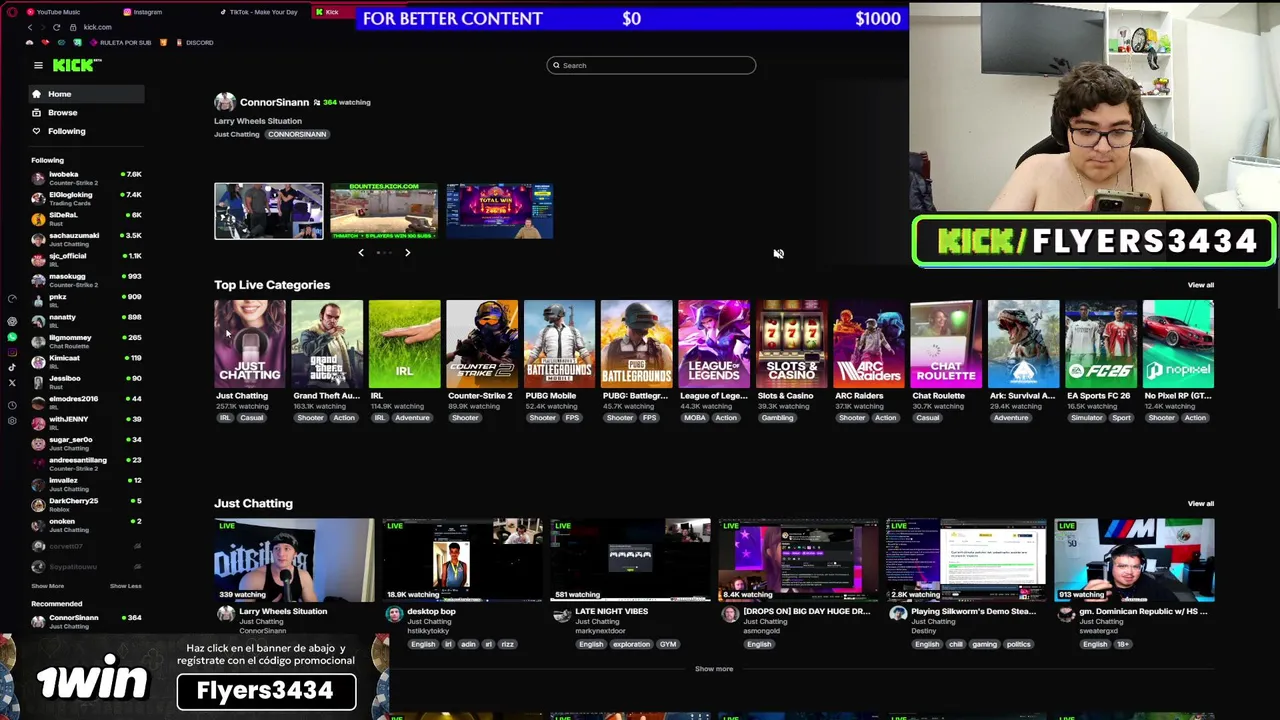The image size is (1280, 720).
Task: Open RULETA POR SUB bookmark
Action: click(121, 43)
